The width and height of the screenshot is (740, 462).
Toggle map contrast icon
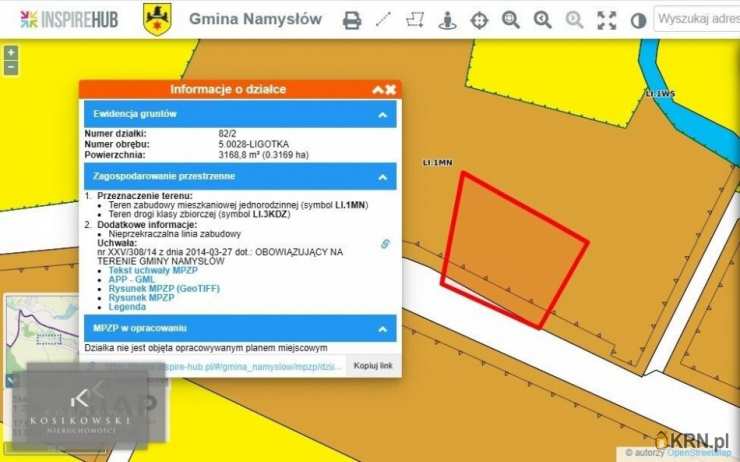(638, 21)
